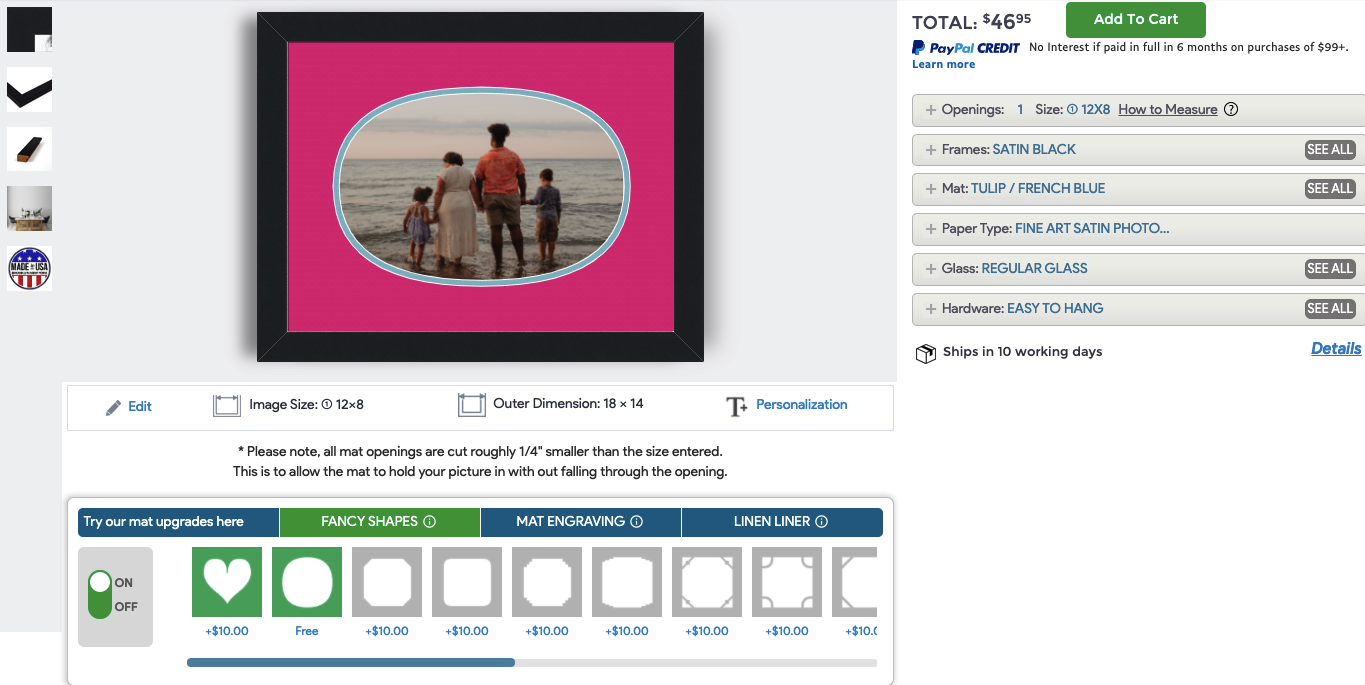Choose the free rounded oval mat shape
This screenshot has height=685, width=1365.
click(307, 581)
